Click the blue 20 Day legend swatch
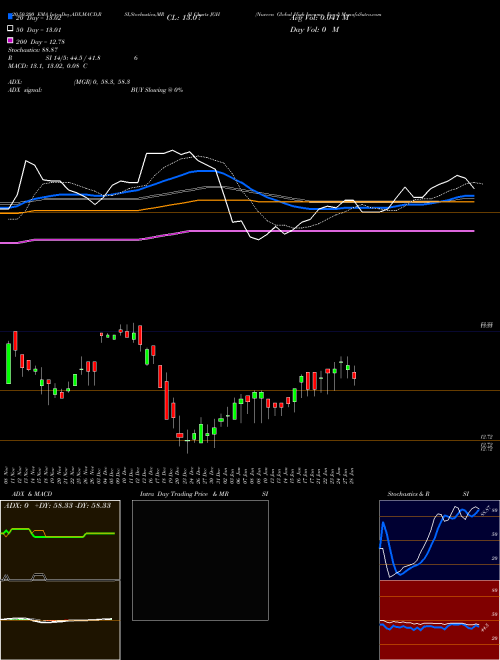Viewport: 500px width, 660px height. coord(10,16)
